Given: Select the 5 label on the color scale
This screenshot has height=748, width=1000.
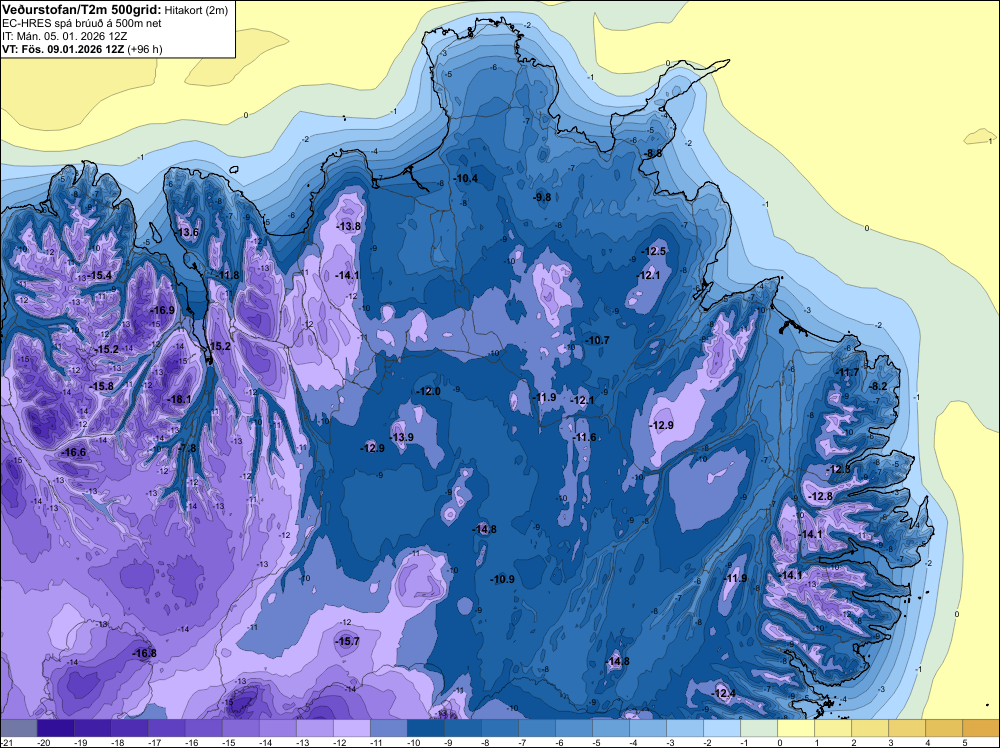Looking at the screenshot, I should [964, 742].
